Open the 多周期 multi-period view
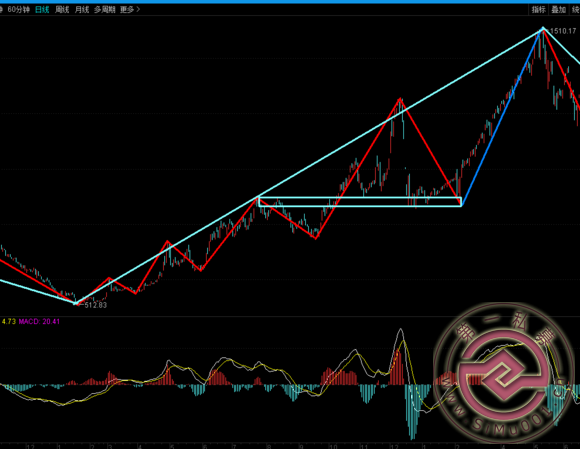580x449 pixels. tap(104, 10)
